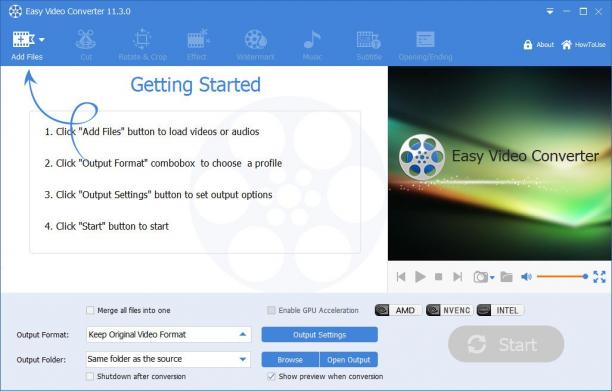Open the Opening/Ending tool
The height and width of the screenshot is (391, 612).
pyautogui.click(x=425, y=45)
